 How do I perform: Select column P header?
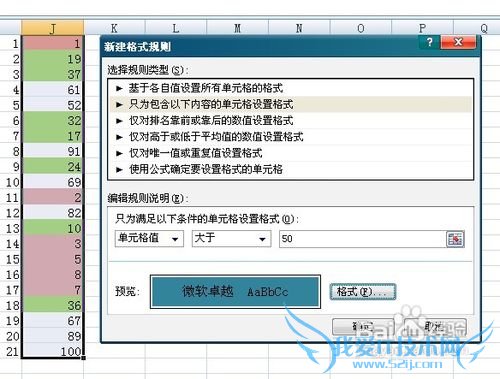pos(422,28)
